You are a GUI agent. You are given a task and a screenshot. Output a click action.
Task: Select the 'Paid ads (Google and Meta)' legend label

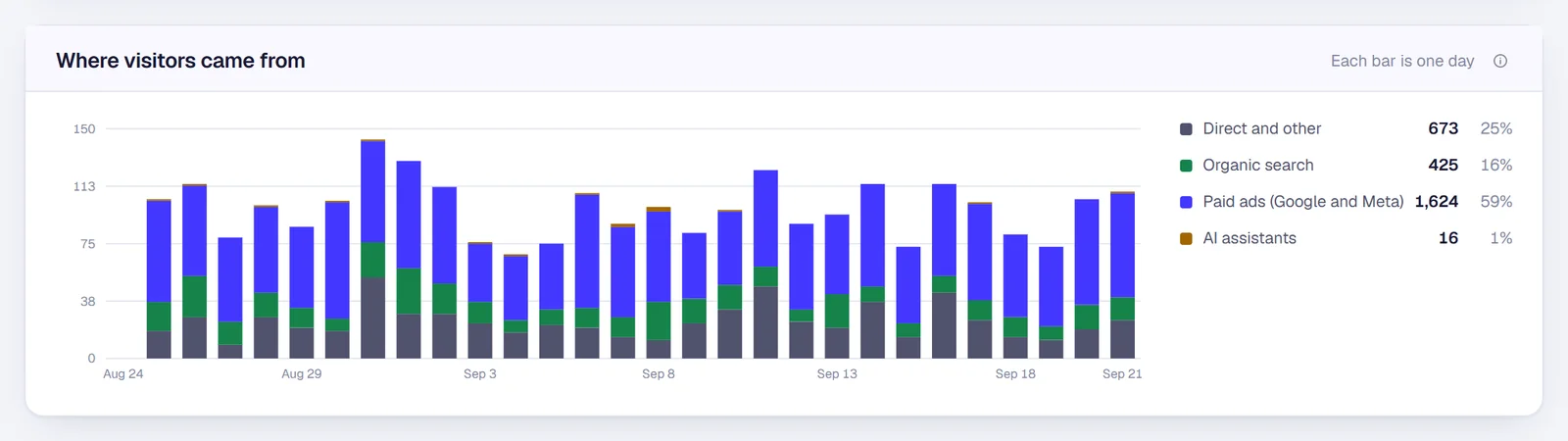tap(1303, 201)
